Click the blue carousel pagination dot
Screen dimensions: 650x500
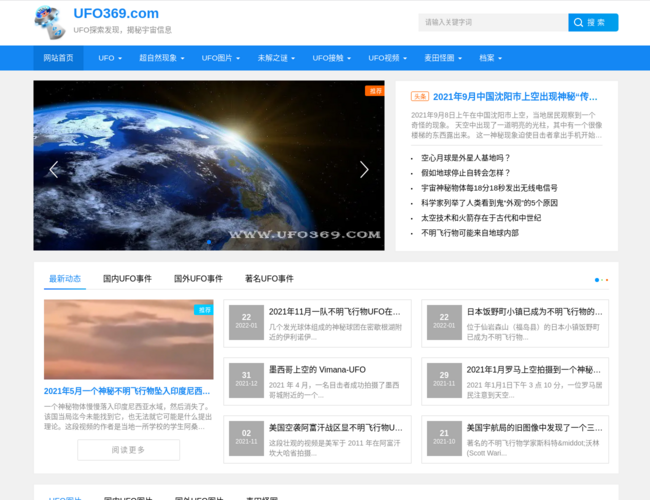209,242
